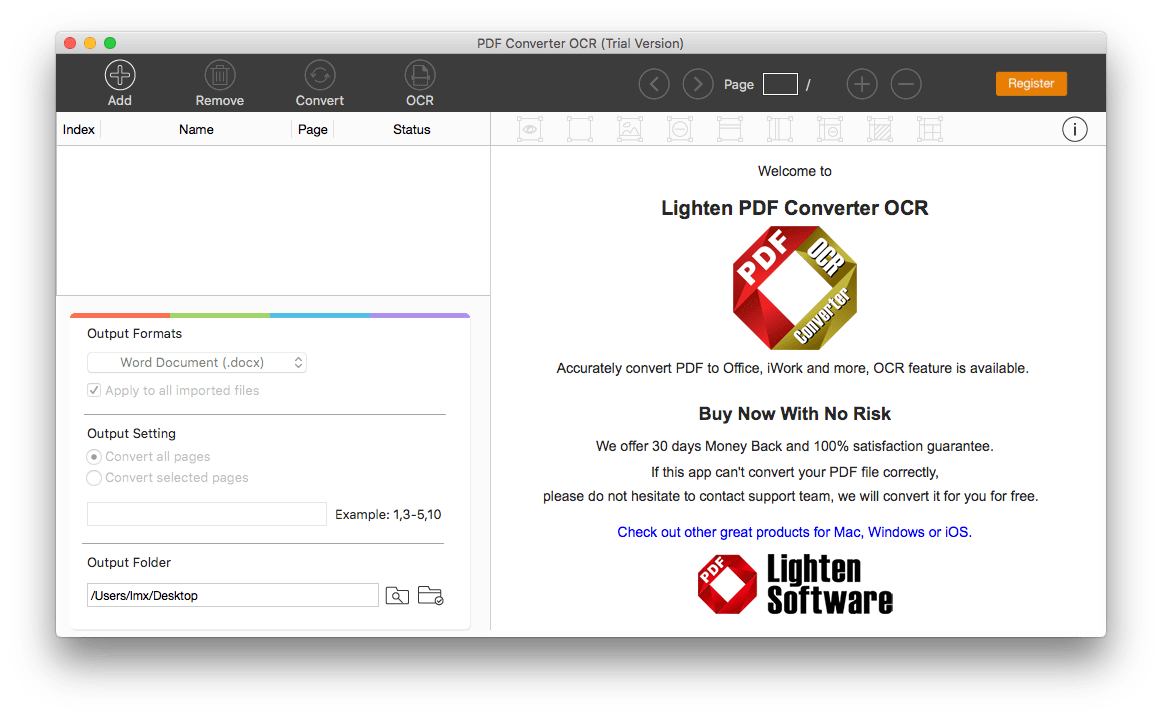Viewport: 1162px width, 717px height.
Task: Click the Register button
Action: tap(1031, 84)
